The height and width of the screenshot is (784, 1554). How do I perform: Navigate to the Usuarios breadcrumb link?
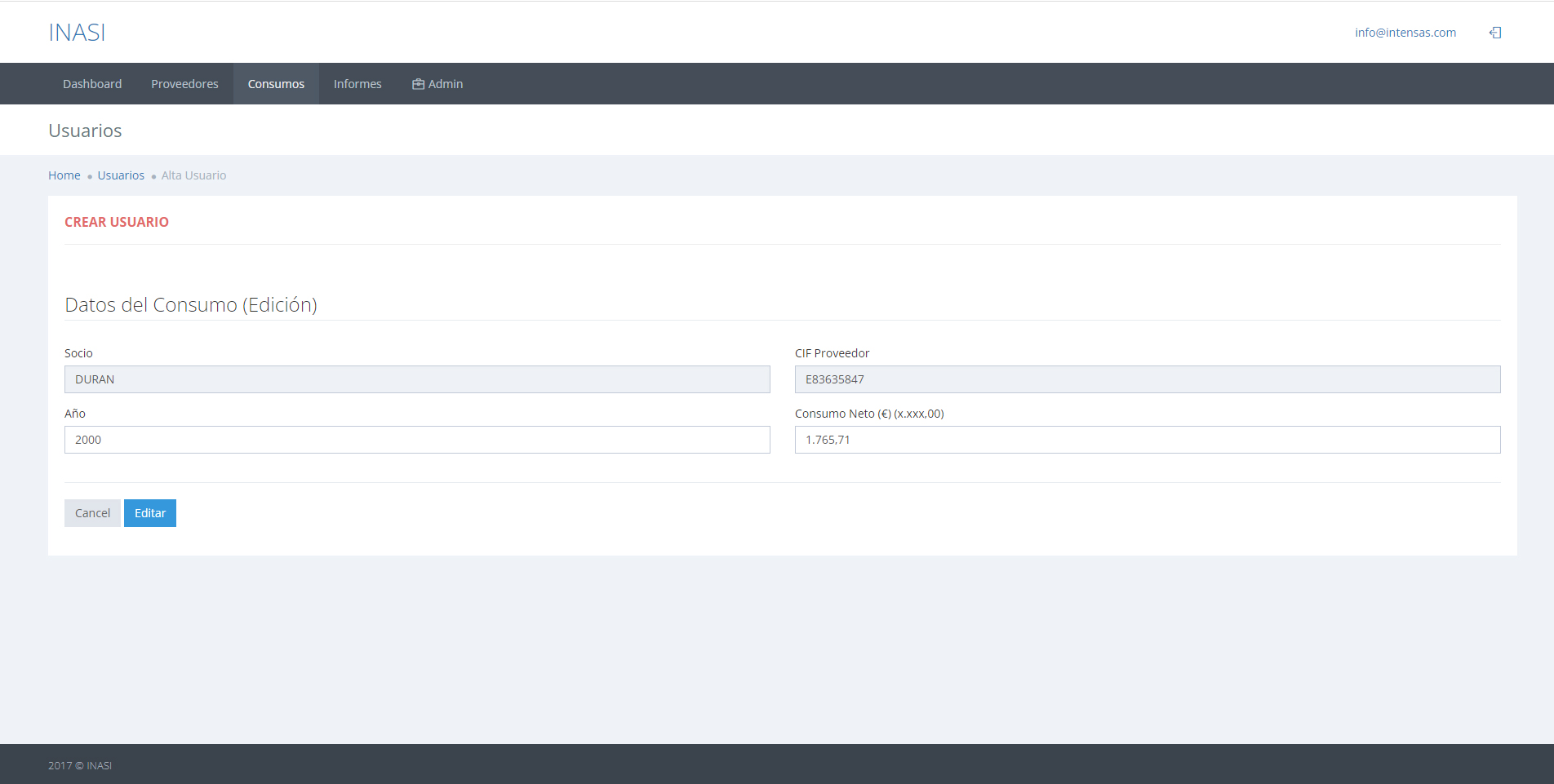[121, 175]
